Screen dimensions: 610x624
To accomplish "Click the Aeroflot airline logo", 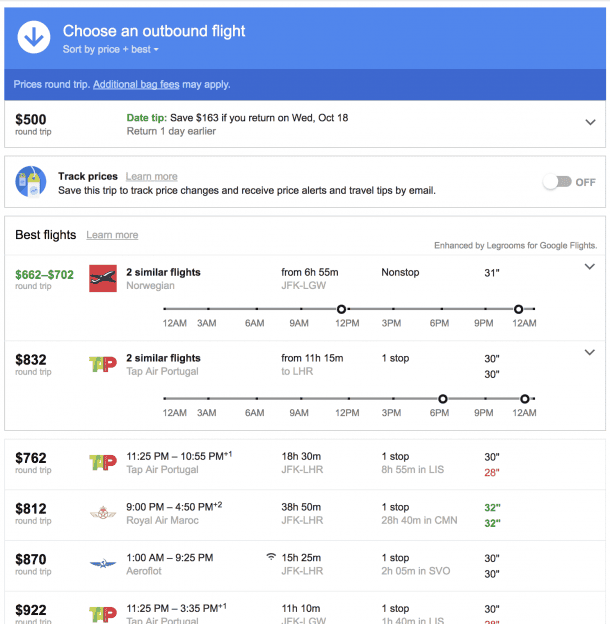I will pyautogui.click(x=103, y=564).
